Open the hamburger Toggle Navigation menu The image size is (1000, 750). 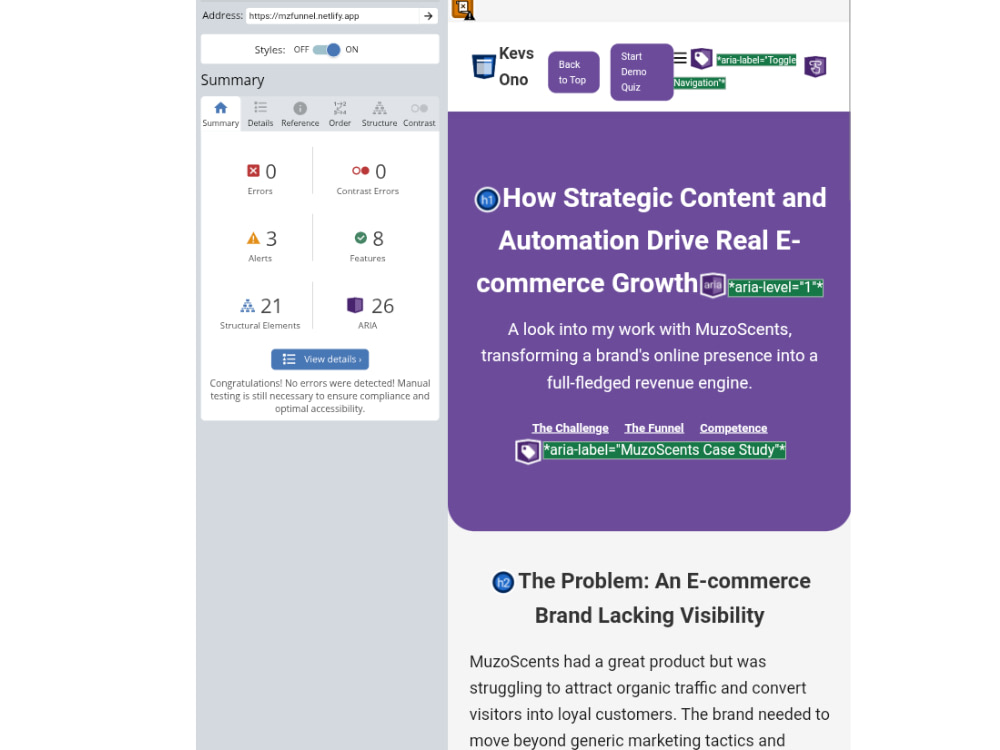[680, 58]
